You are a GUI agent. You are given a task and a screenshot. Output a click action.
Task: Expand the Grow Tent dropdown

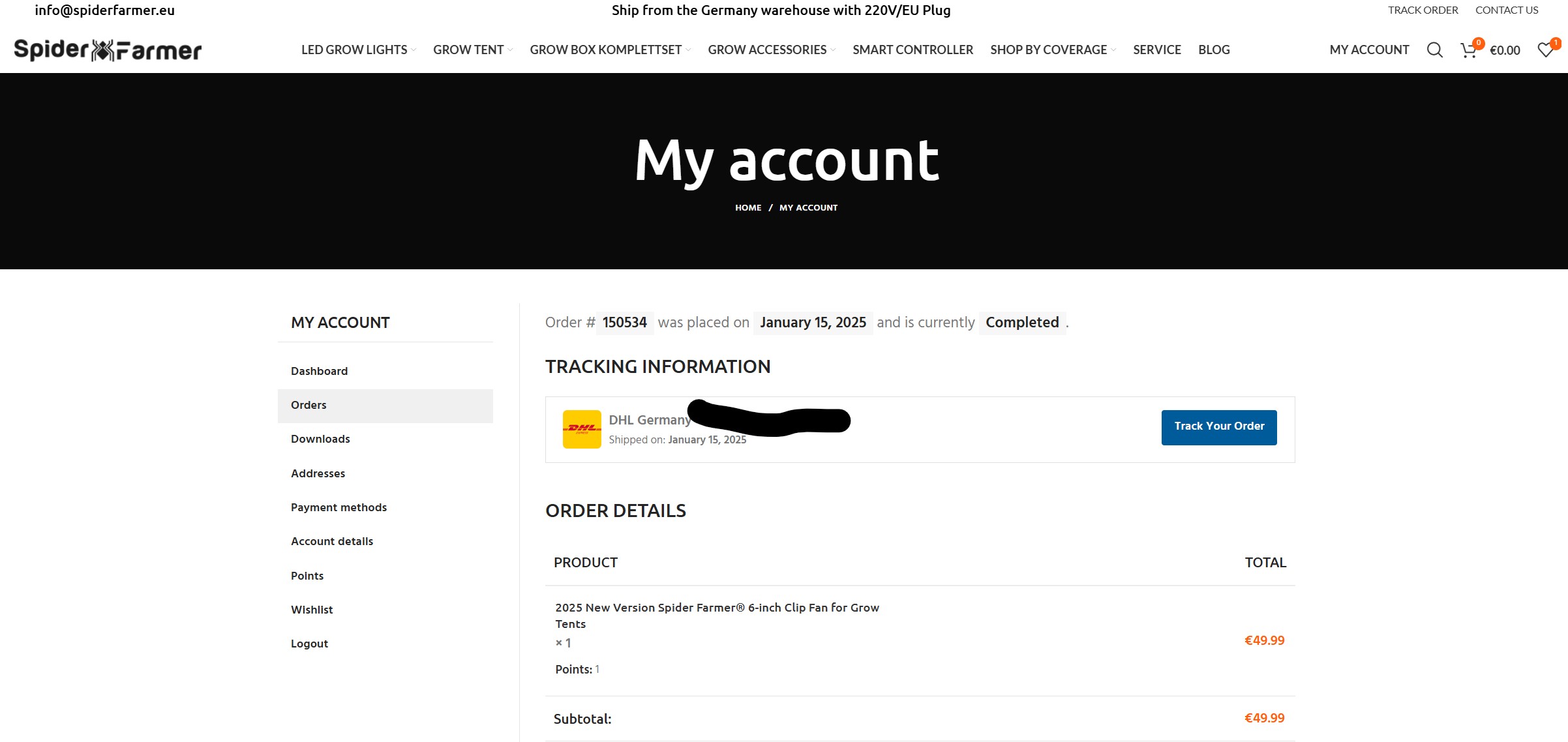tap(472, 50)
